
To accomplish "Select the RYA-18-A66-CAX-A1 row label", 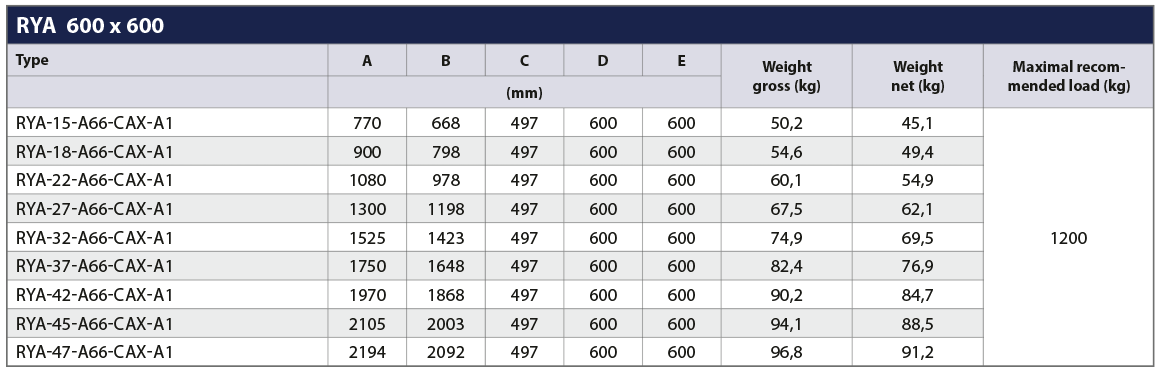I will [x=94, y=152].
